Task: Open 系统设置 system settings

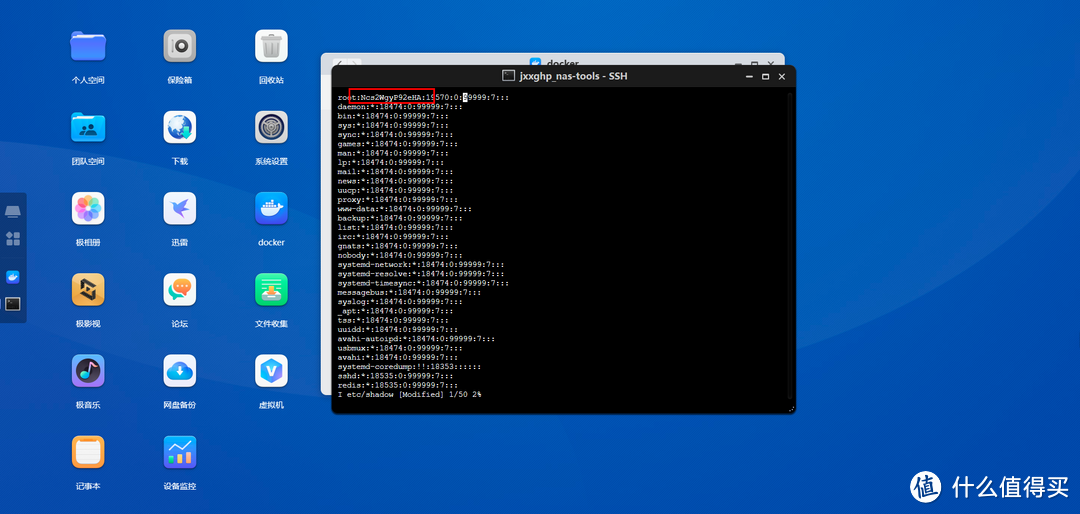Action: pos(271,127)
